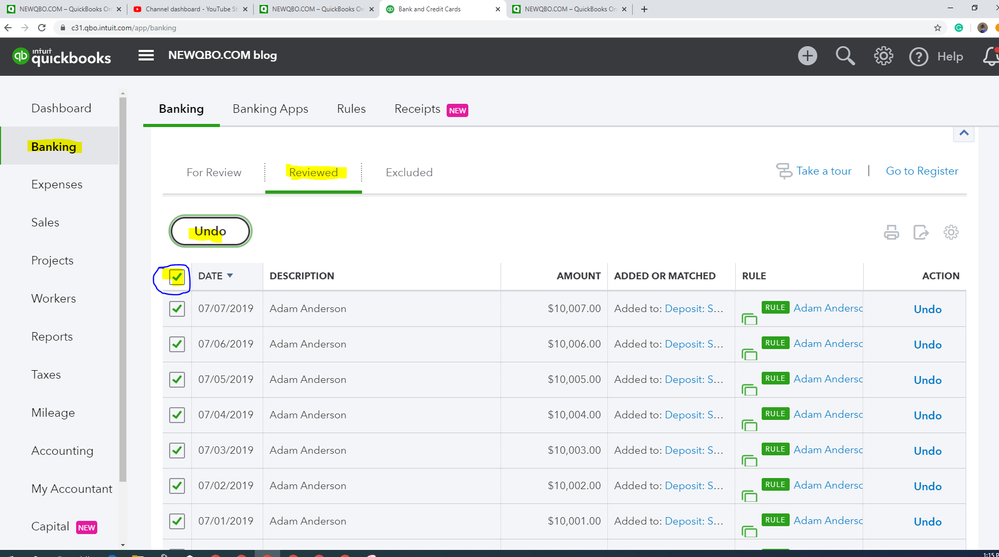Image resolution: width=999 pixels, height=557 pixels.
Task: Open Adam Anderson rule link, 07/05/2019 row
Action: pyautogui.click(x=828, y=379)
